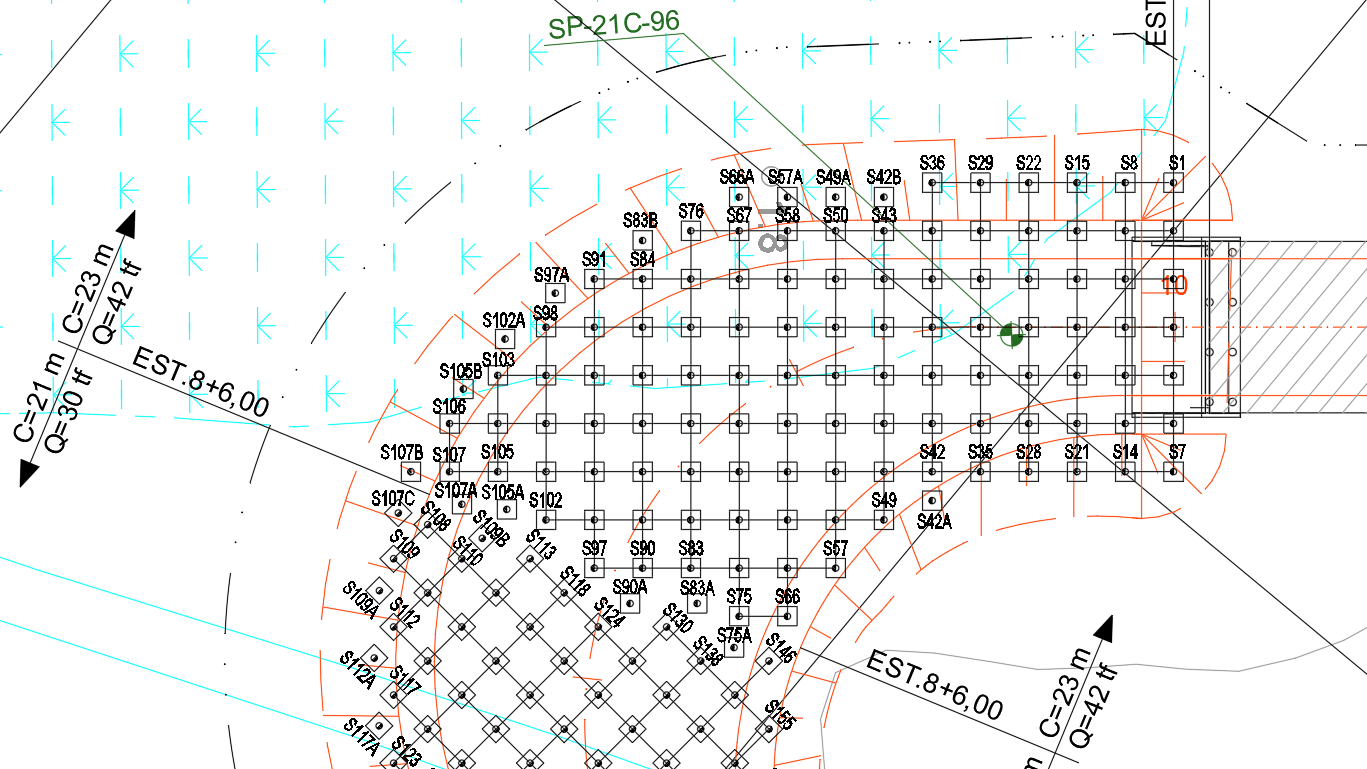Select pile marker S1 square
The height and width of the screenshot is (769, 1367).
click(x=1175, y=183)
